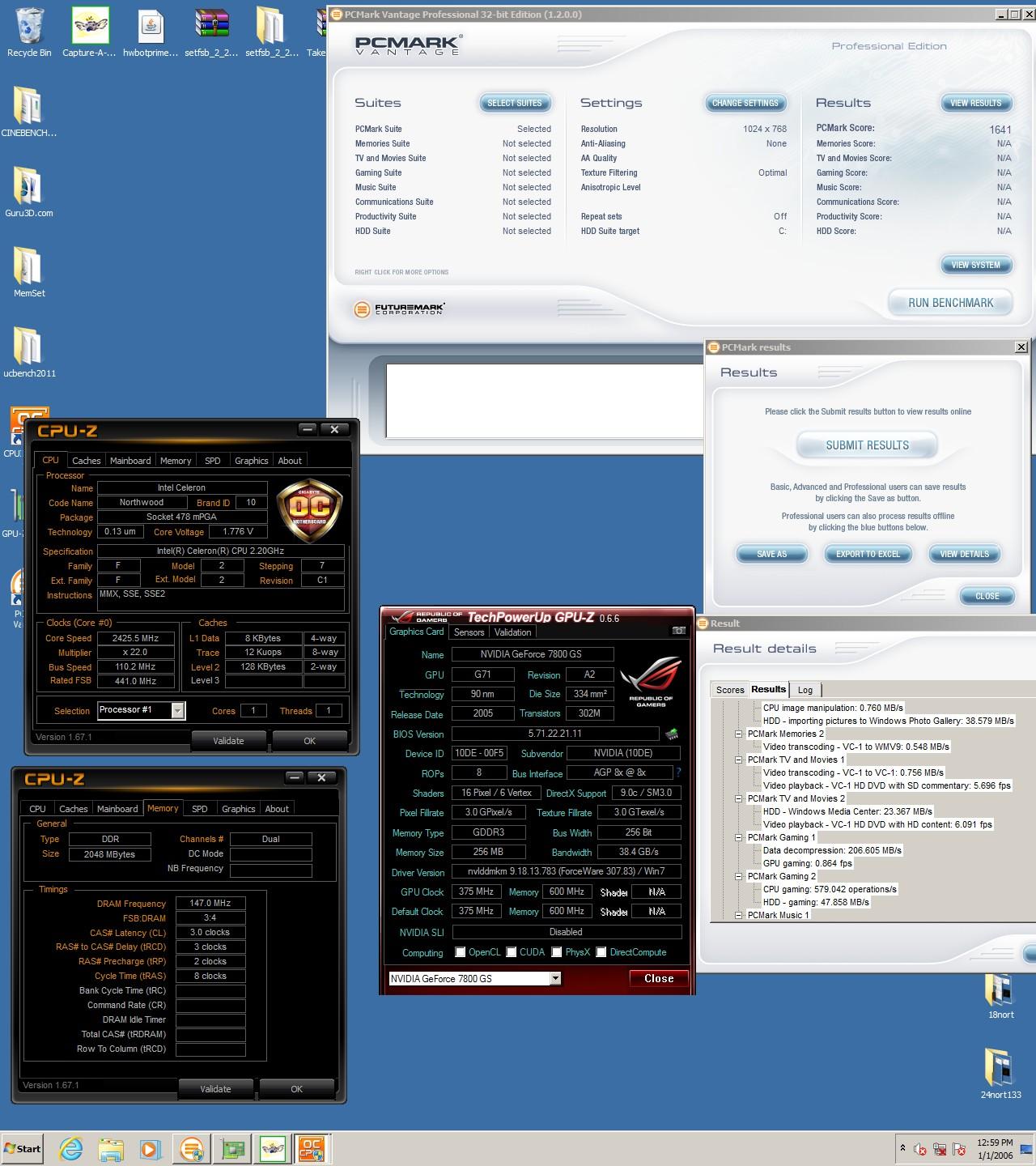Switch to GPU-Z taskbar icon with graphics card
Image resolution: width=1036 pixels, height=1166 pixels.
pos(233,1148)
